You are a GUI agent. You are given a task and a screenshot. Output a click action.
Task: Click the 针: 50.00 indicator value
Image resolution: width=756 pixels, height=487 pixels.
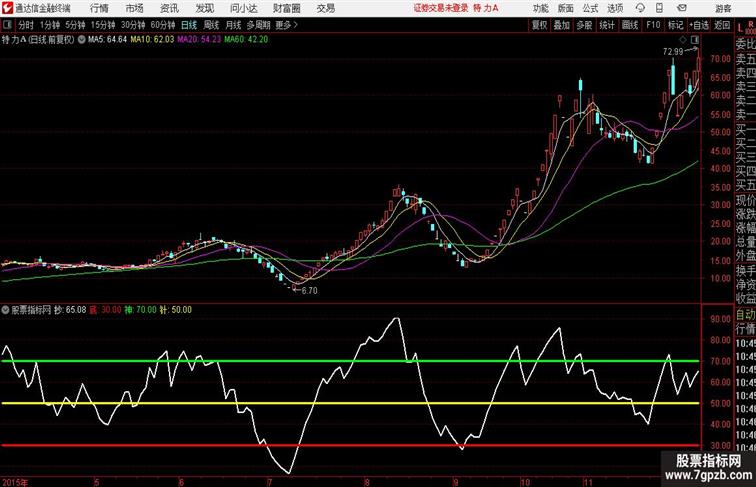176,310
